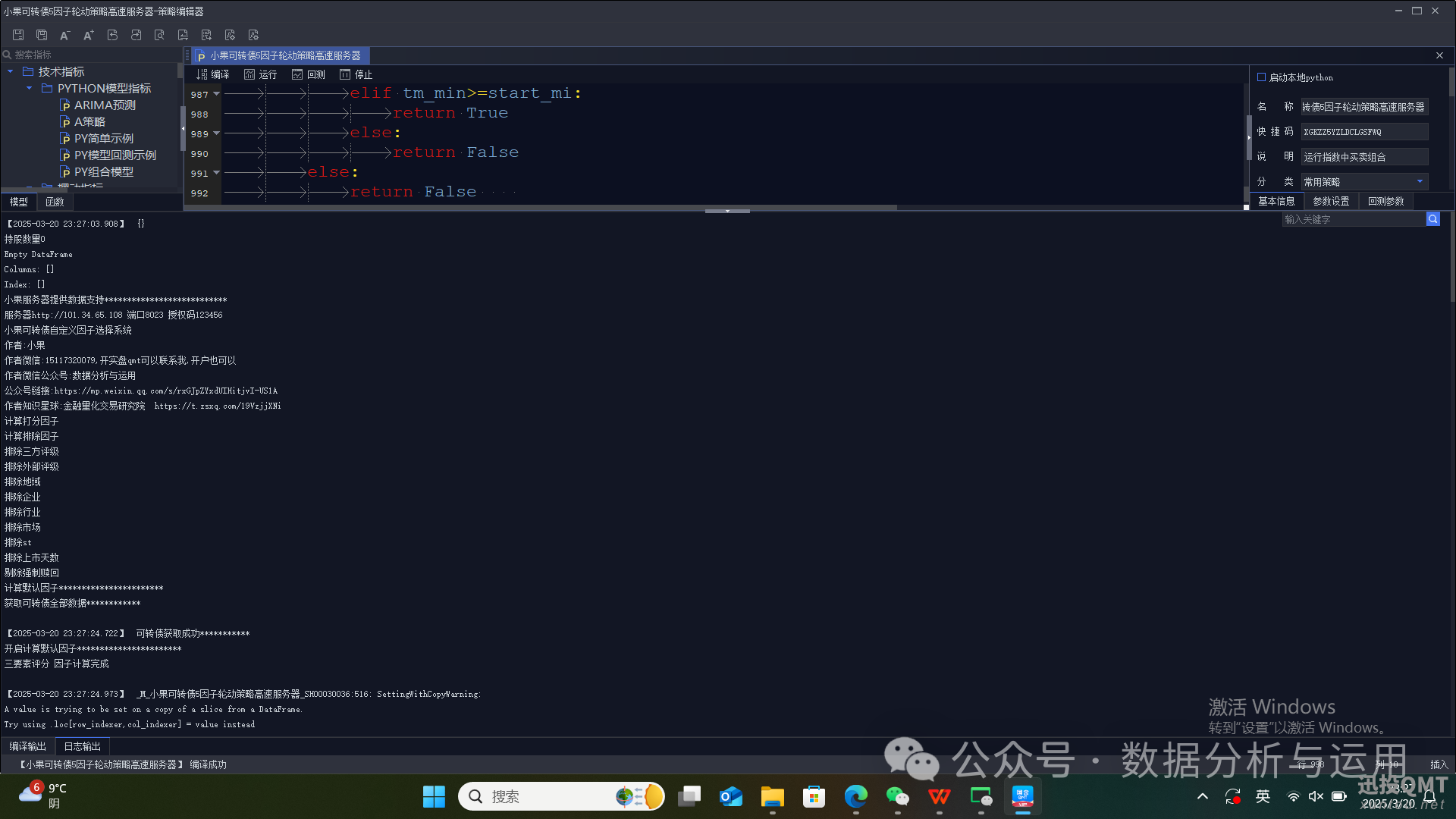Click the splitter arrow below editor
The image size is (1456, 819).
(727, 211)
